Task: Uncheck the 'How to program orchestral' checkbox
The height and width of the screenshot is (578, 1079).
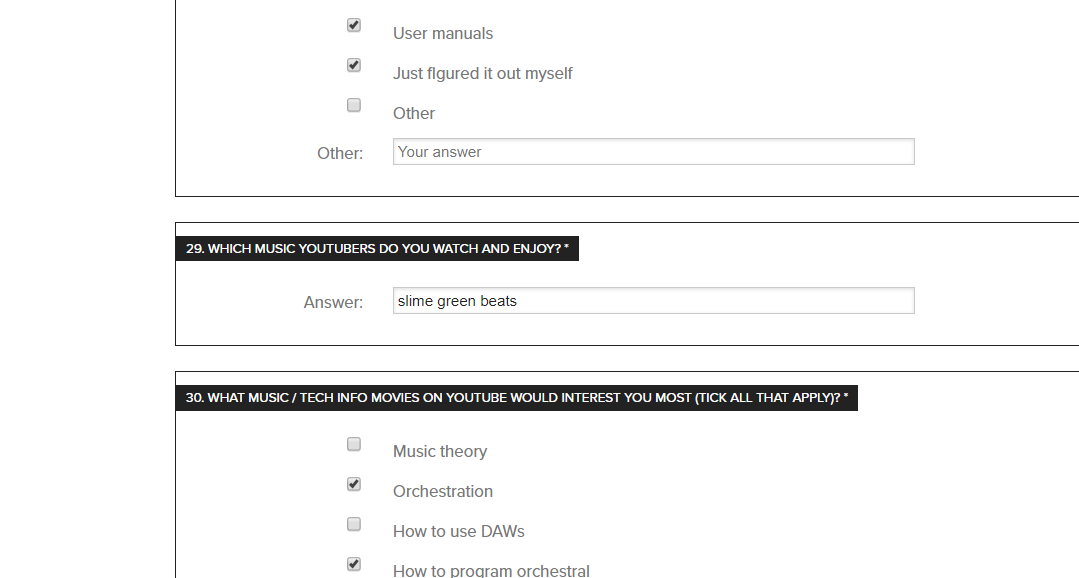Action: click(x=353, y=564)
